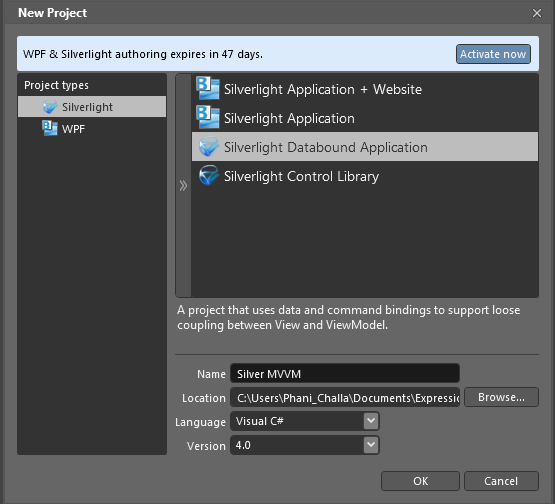555x504 pixels.
Task: Click the Name field containing Silver MVVM
Action: click(x=345, y=373)
